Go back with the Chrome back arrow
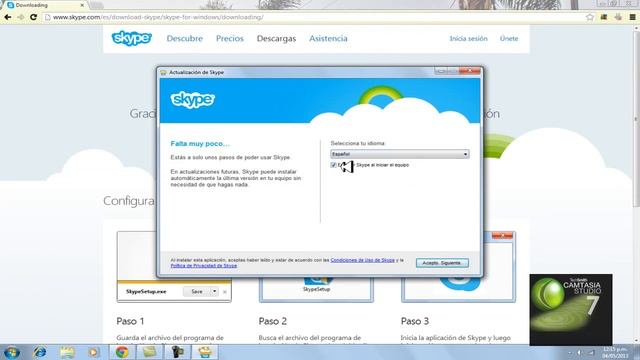Image resolution: width=640 pixels, height=360 pixels. click(x=7, y=17)
